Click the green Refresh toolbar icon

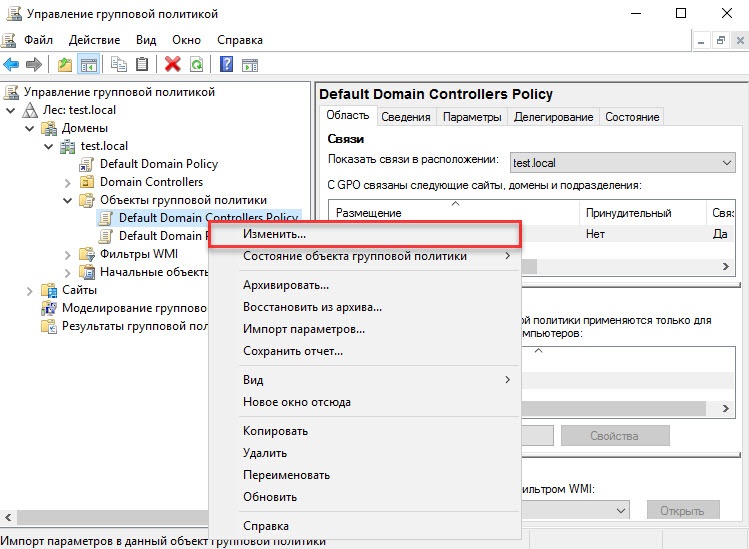point(196,65)
